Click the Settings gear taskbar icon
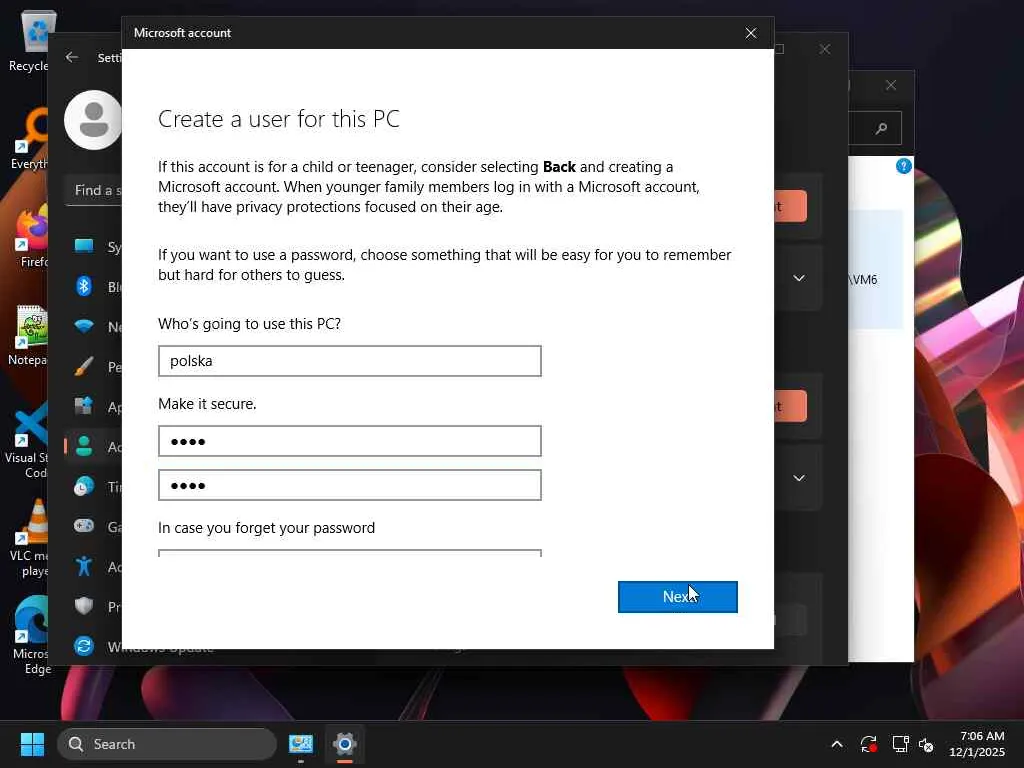This screenshot has width=1024, height=768. (x=345, y=744)
